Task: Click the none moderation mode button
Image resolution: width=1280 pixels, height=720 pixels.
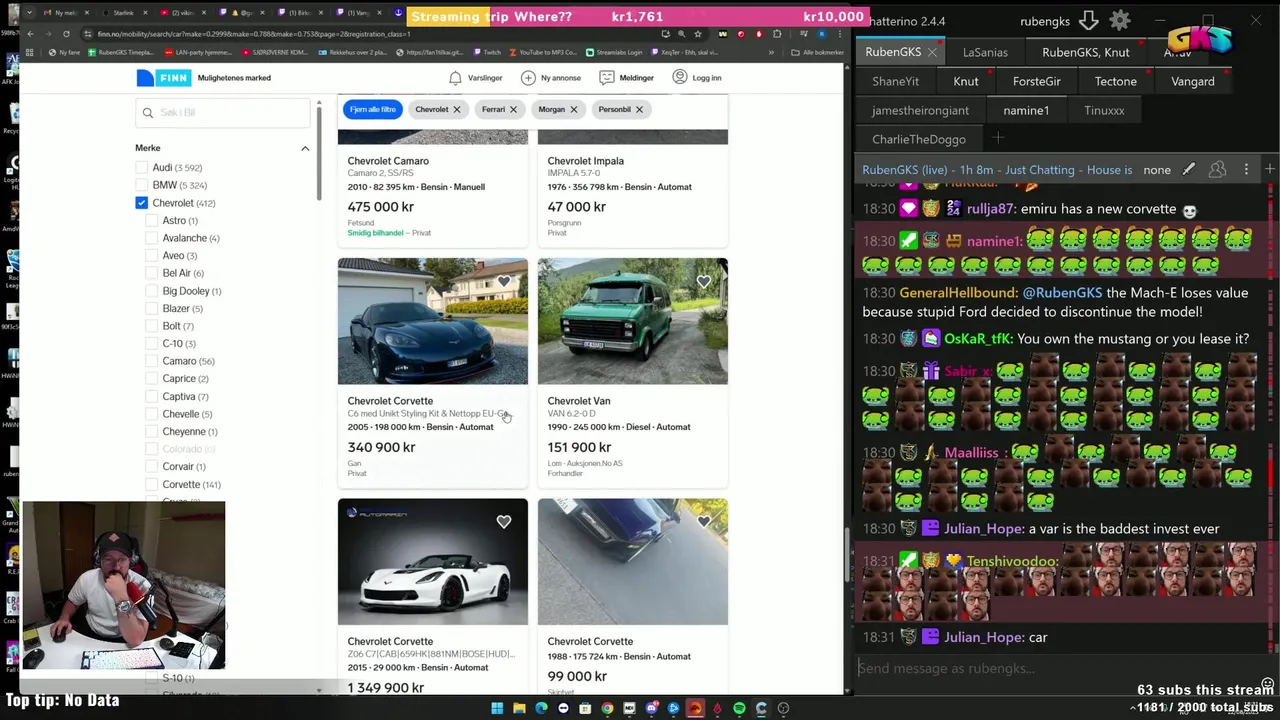Action: click(1157, 170)
